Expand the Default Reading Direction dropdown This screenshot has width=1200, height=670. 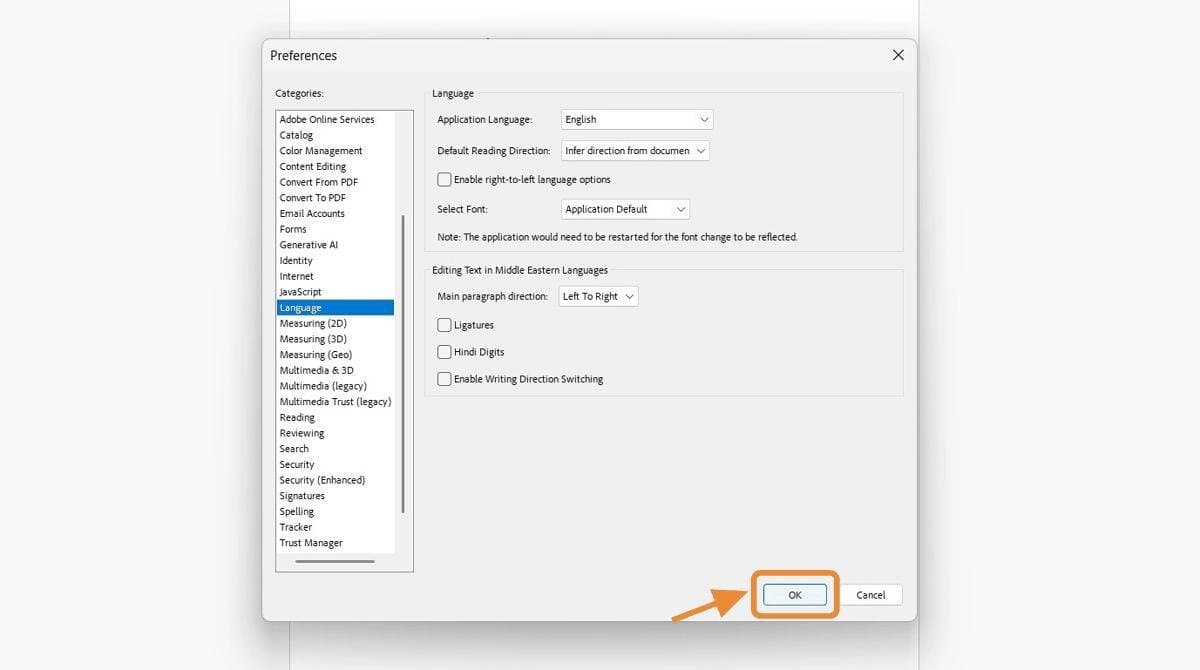pos(635,151)
